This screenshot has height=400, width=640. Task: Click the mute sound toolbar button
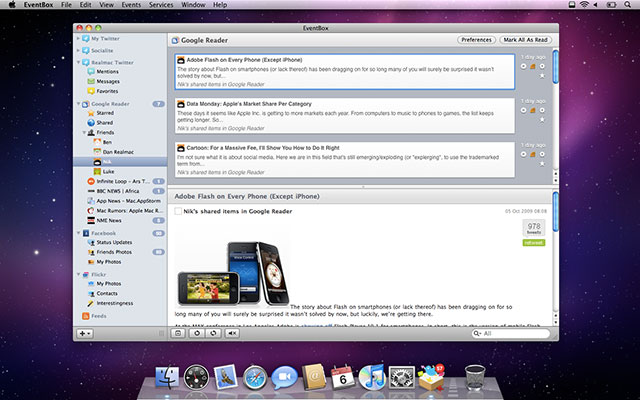click(x=232, y=333)
